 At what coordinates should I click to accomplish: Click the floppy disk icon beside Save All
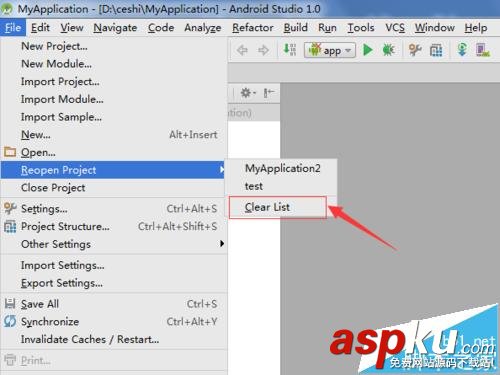[x=10, y=303]
